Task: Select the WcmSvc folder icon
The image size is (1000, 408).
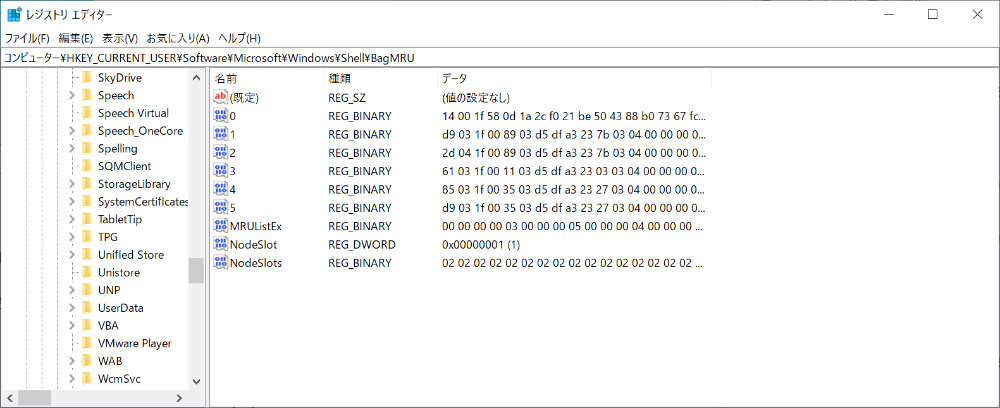Action: (87, 379)
